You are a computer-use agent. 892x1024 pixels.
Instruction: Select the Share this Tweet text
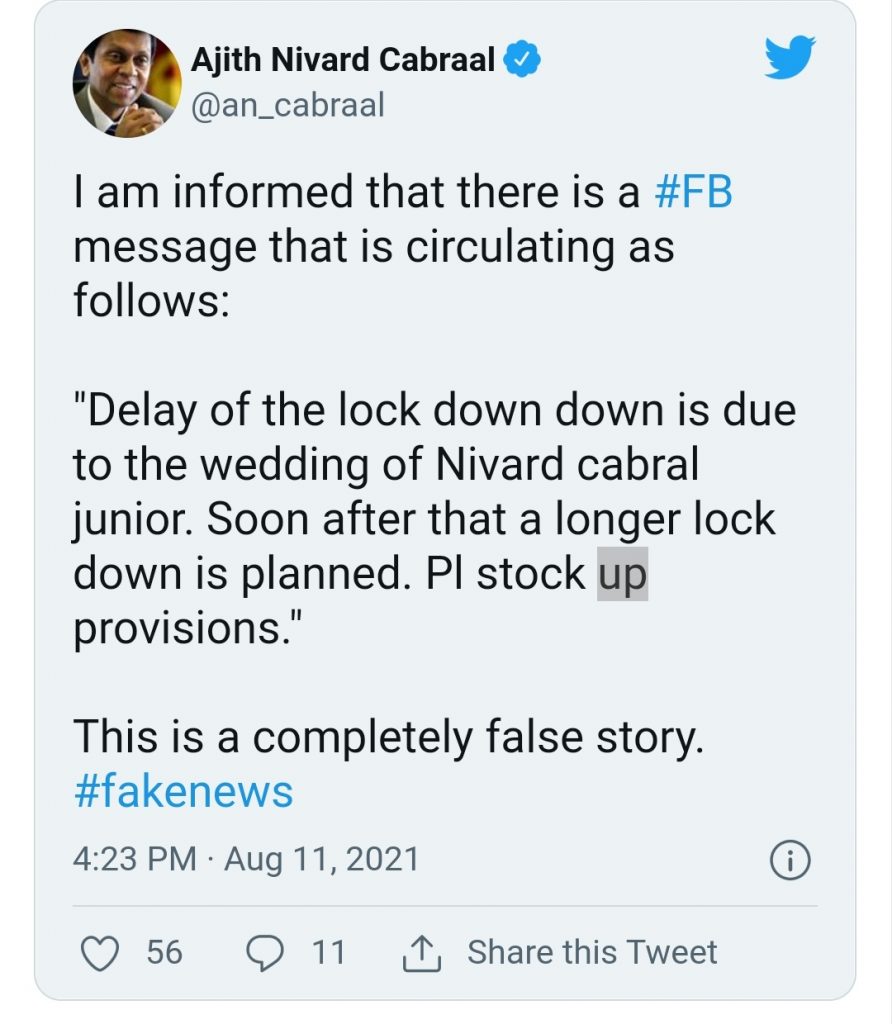pos(592,952)
